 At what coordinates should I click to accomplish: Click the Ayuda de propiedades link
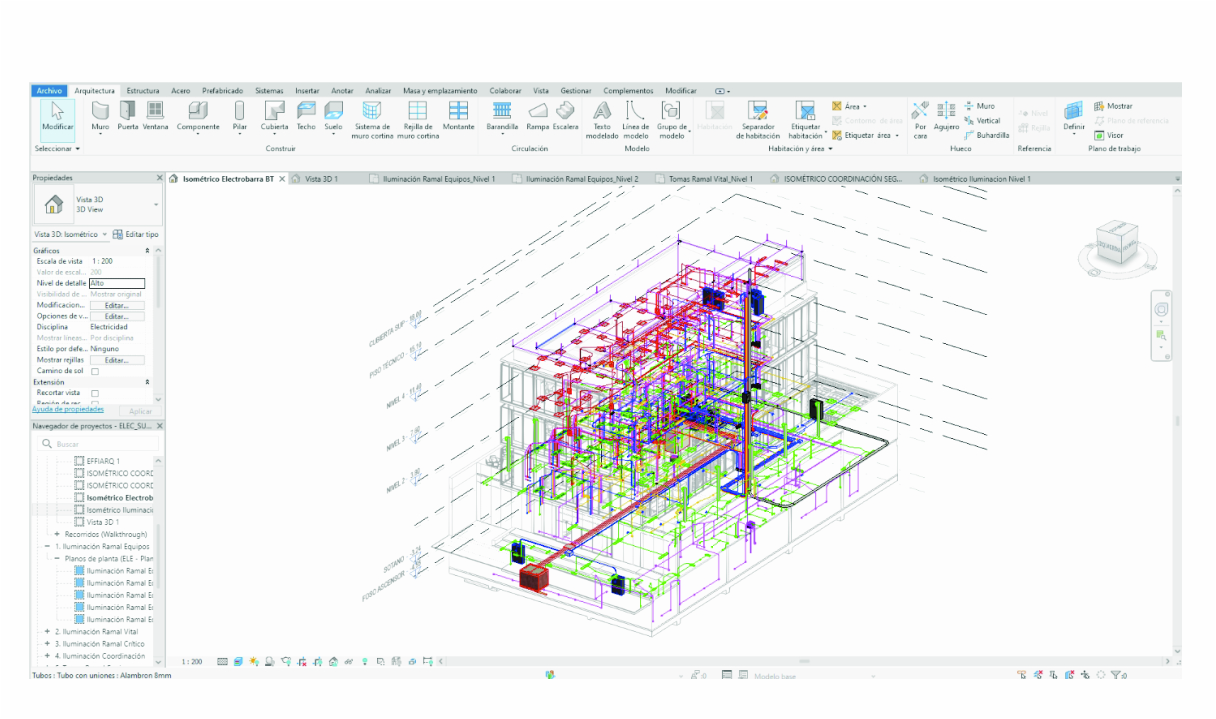click(x=68, y=409)
